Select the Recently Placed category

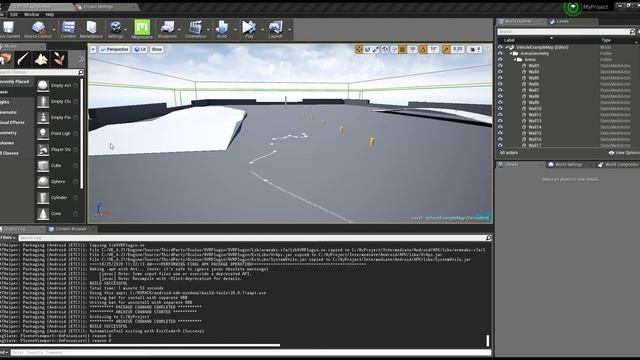(16, 82)
